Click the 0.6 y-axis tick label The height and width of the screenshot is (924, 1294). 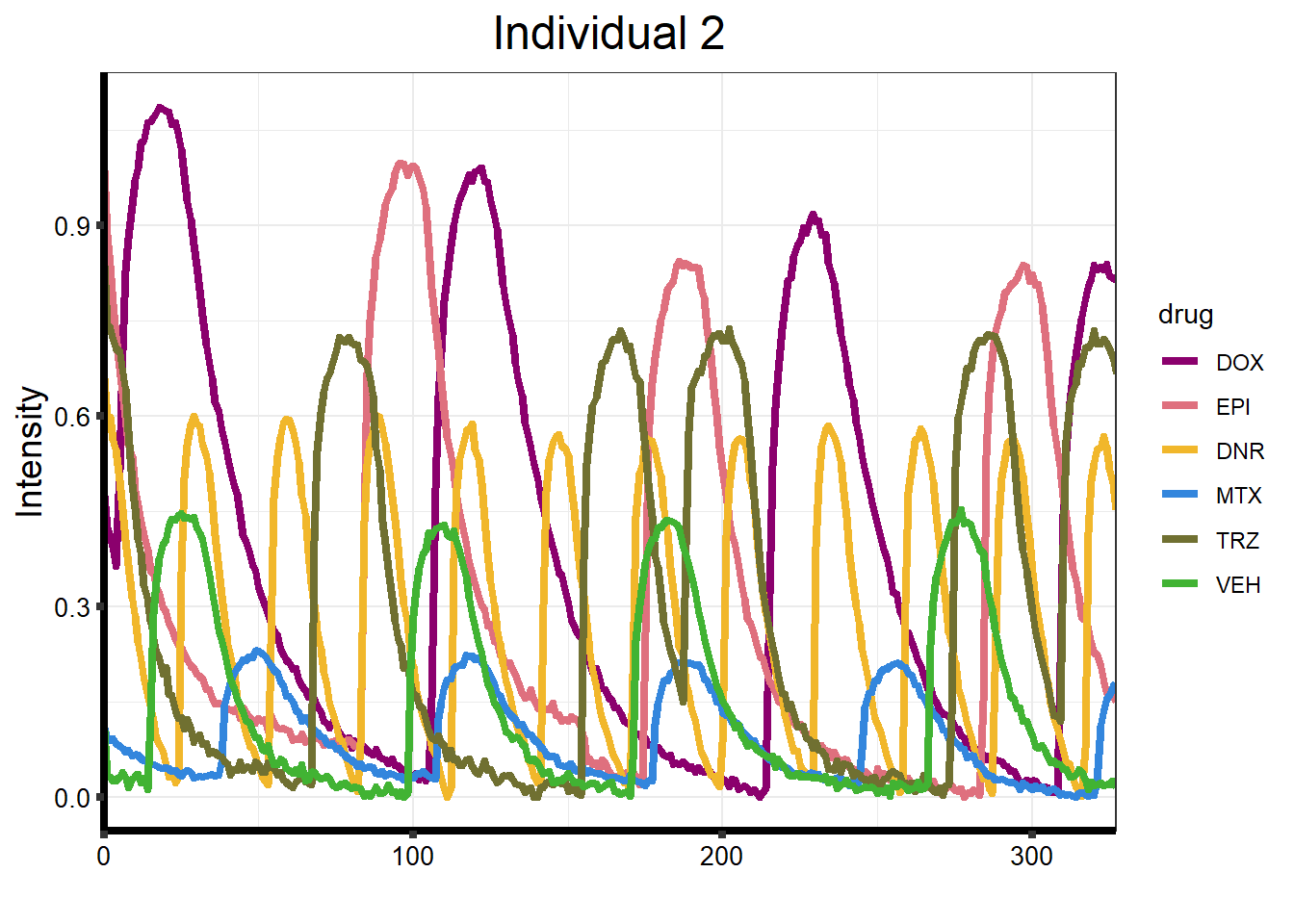coord(72,418)
